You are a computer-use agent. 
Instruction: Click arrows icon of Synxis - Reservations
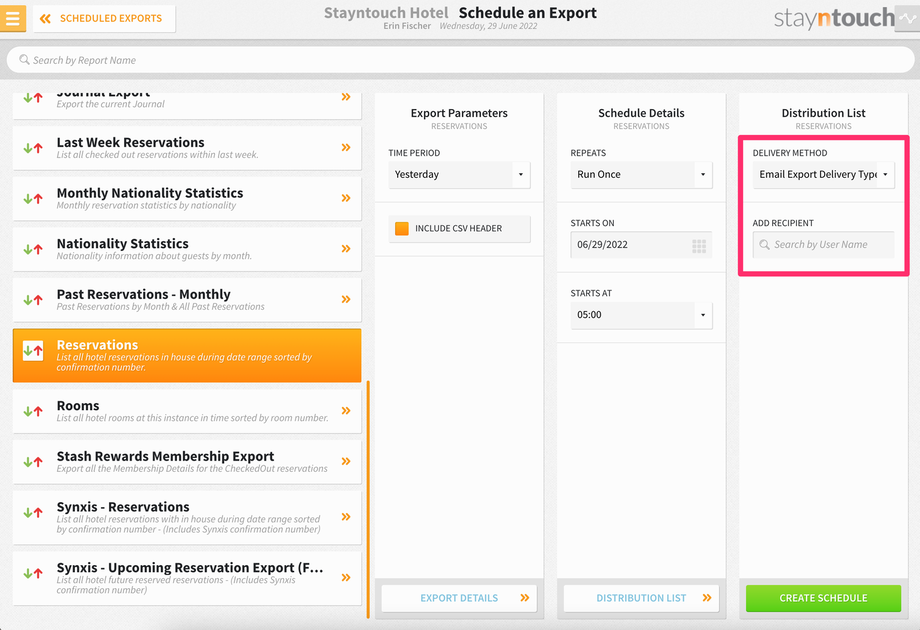coord(33,512)
